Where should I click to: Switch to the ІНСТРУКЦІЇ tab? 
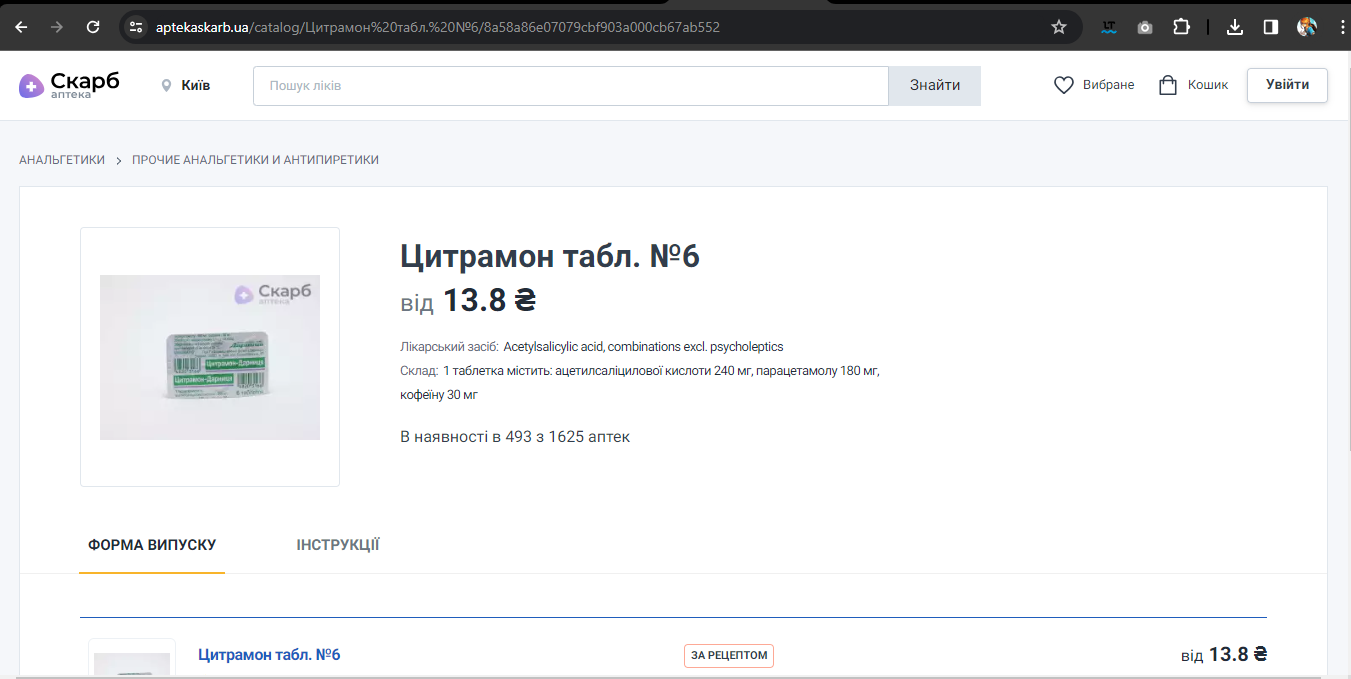pos(338,544)
